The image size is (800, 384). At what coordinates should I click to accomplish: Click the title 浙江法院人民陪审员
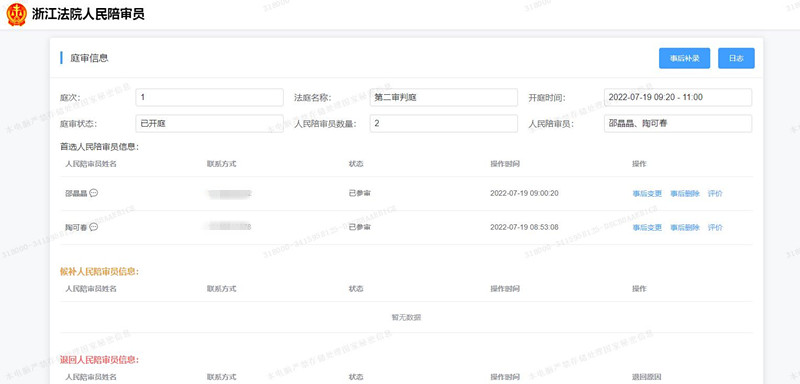click(x=88, y=14)
